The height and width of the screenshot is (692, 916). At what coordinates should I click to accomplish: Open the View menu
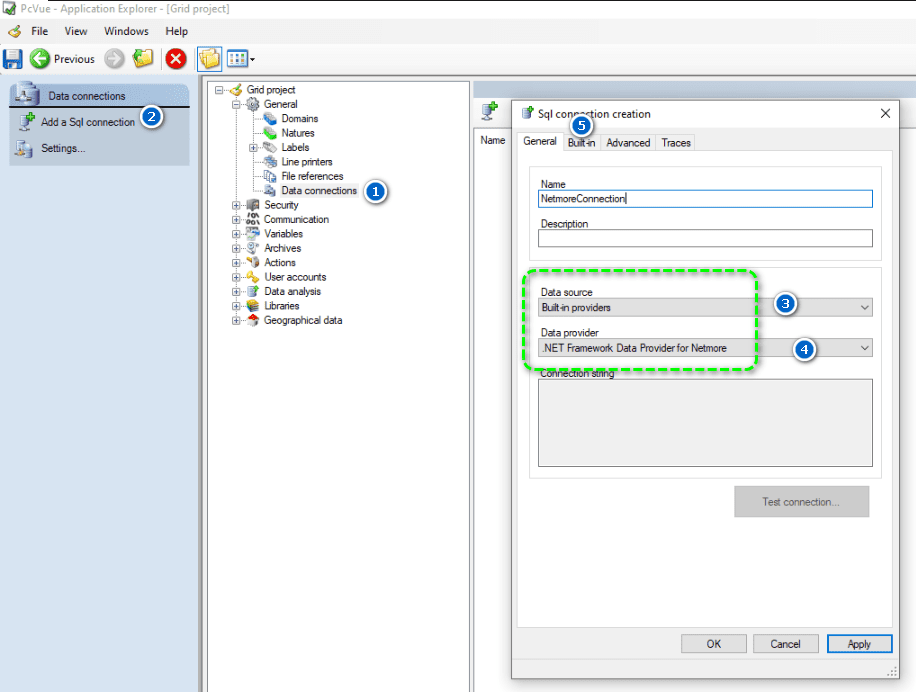(x=76, y=31)
